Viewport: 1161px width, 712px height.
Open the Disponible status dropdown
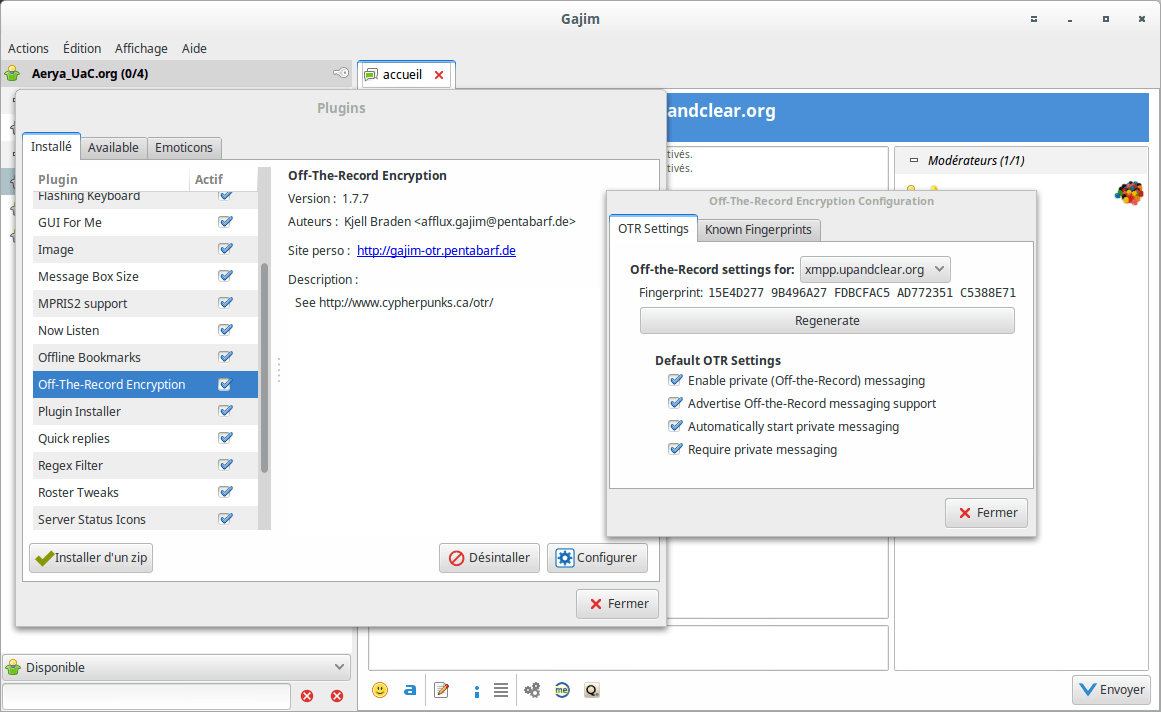176,668
